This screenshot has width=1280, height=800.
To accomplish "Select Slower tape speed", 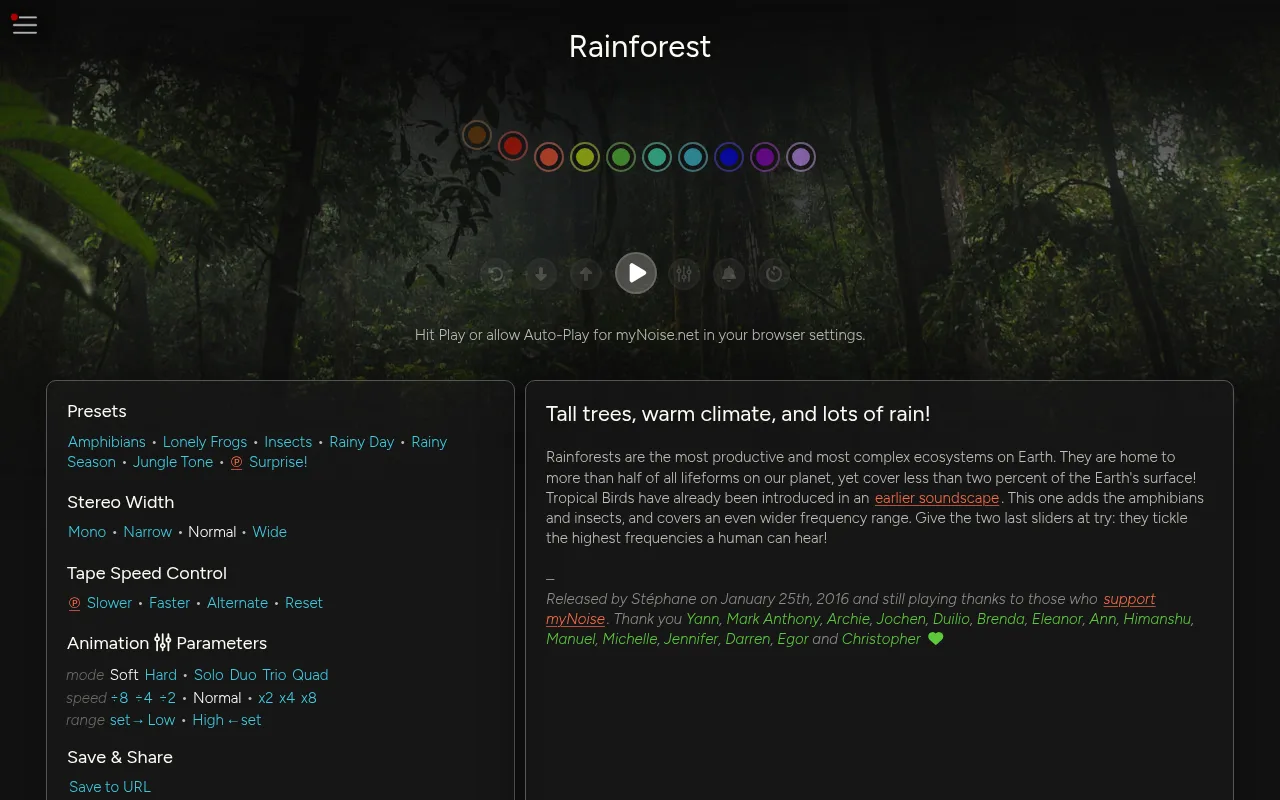I will click(109, 603).
